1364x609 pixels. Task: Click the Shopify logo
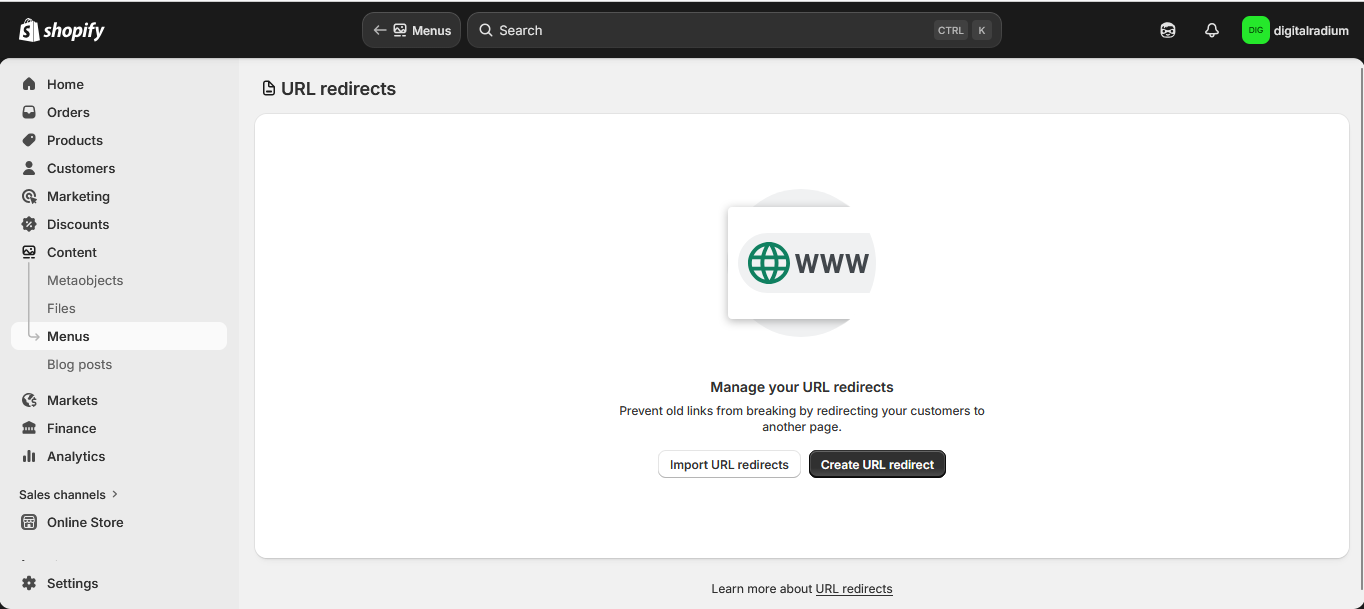coord(61,29)
